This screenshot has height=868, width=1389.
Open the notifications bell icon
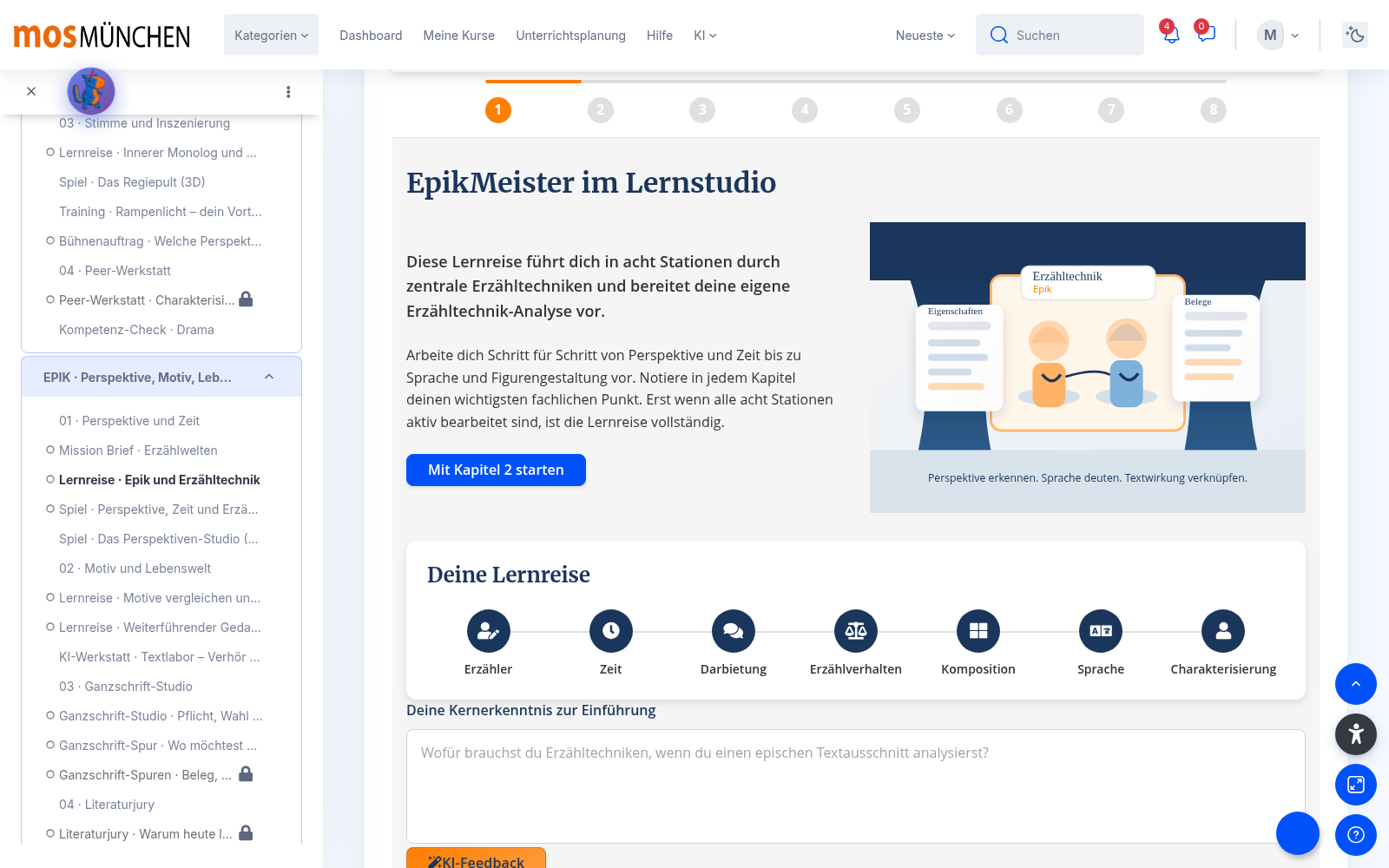pyautogui.click(x=1171, y=35)
